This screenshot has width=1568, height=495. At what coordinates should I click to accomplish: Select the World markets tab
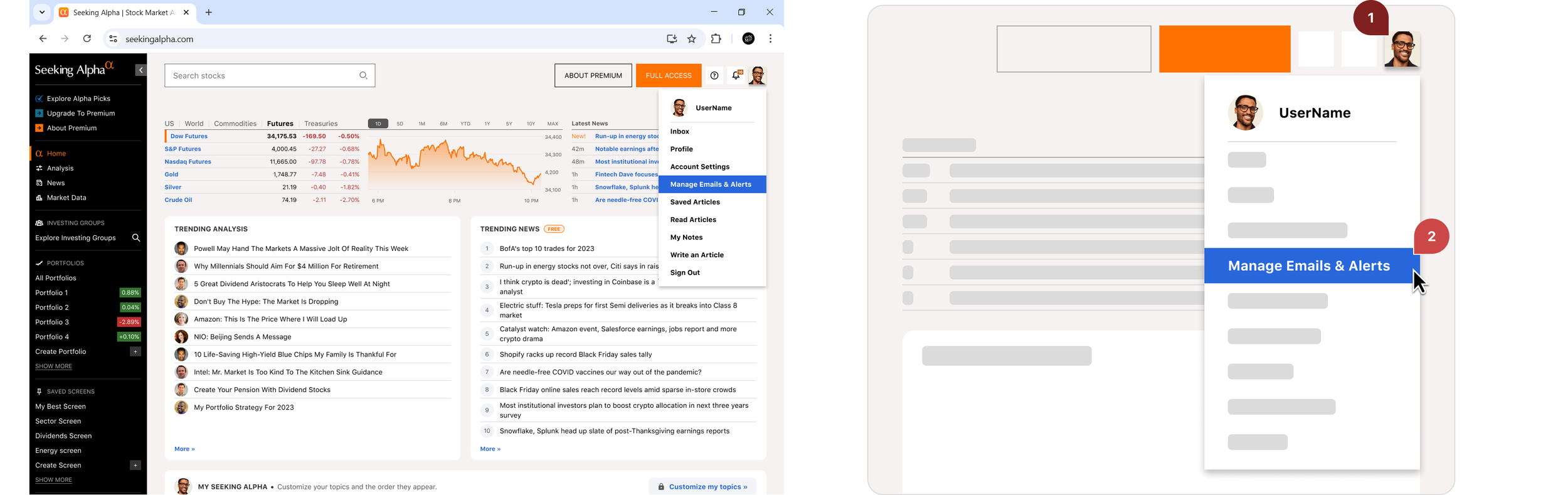tap(194, 124)
